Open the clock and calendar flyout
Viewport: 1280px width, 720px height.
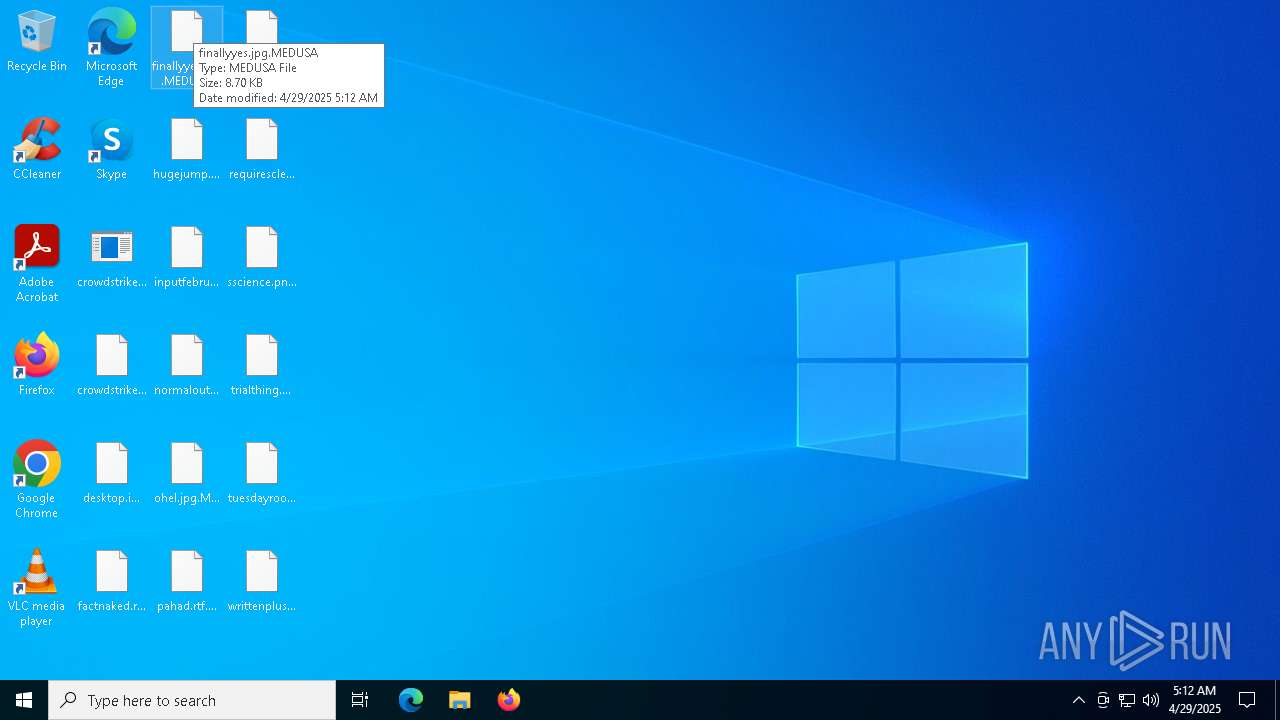click(x=1195, y=700)
